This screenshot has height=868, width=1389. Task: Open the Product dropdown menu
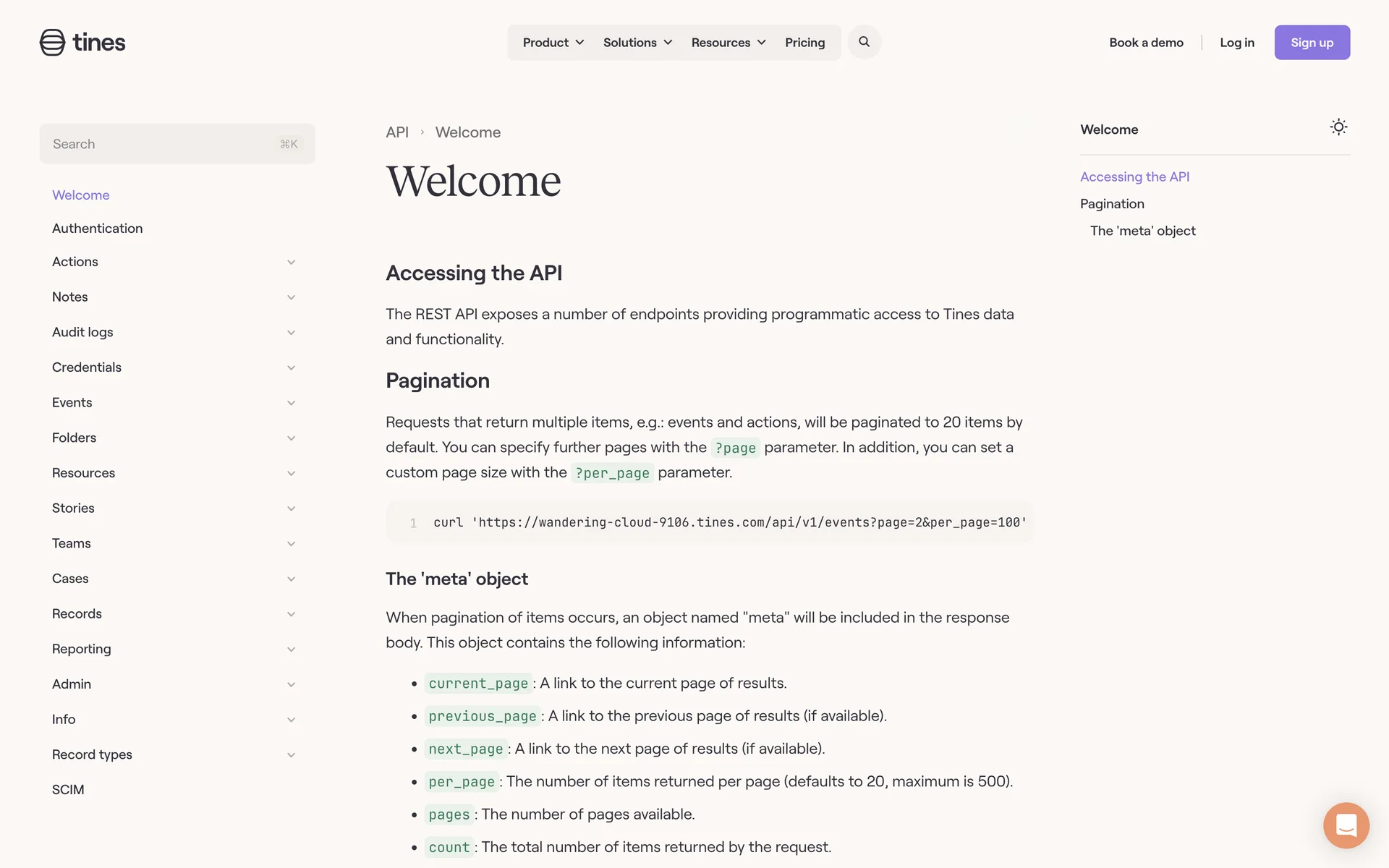(x=553, y=43)
